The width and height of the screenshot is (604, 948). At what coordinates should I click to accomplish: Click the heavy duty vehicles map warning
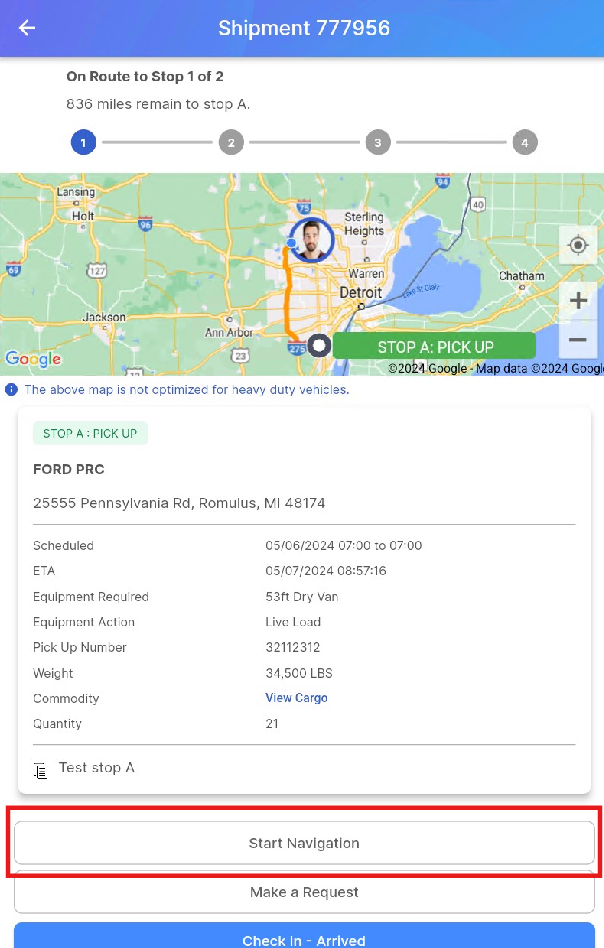point(186,389)
